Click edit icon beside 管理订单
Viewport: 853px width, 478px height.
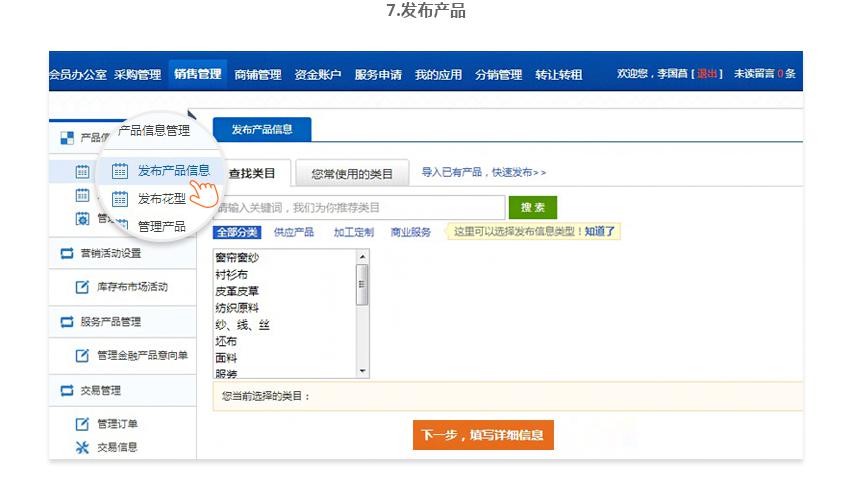click(82, 424)
